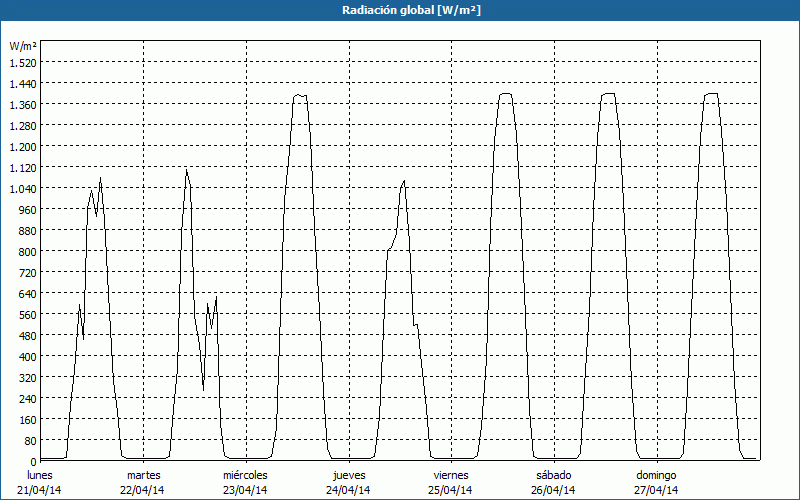The image size is (800, 500).
Task: Click the 480 y-axis tick label
Action: 27,335
